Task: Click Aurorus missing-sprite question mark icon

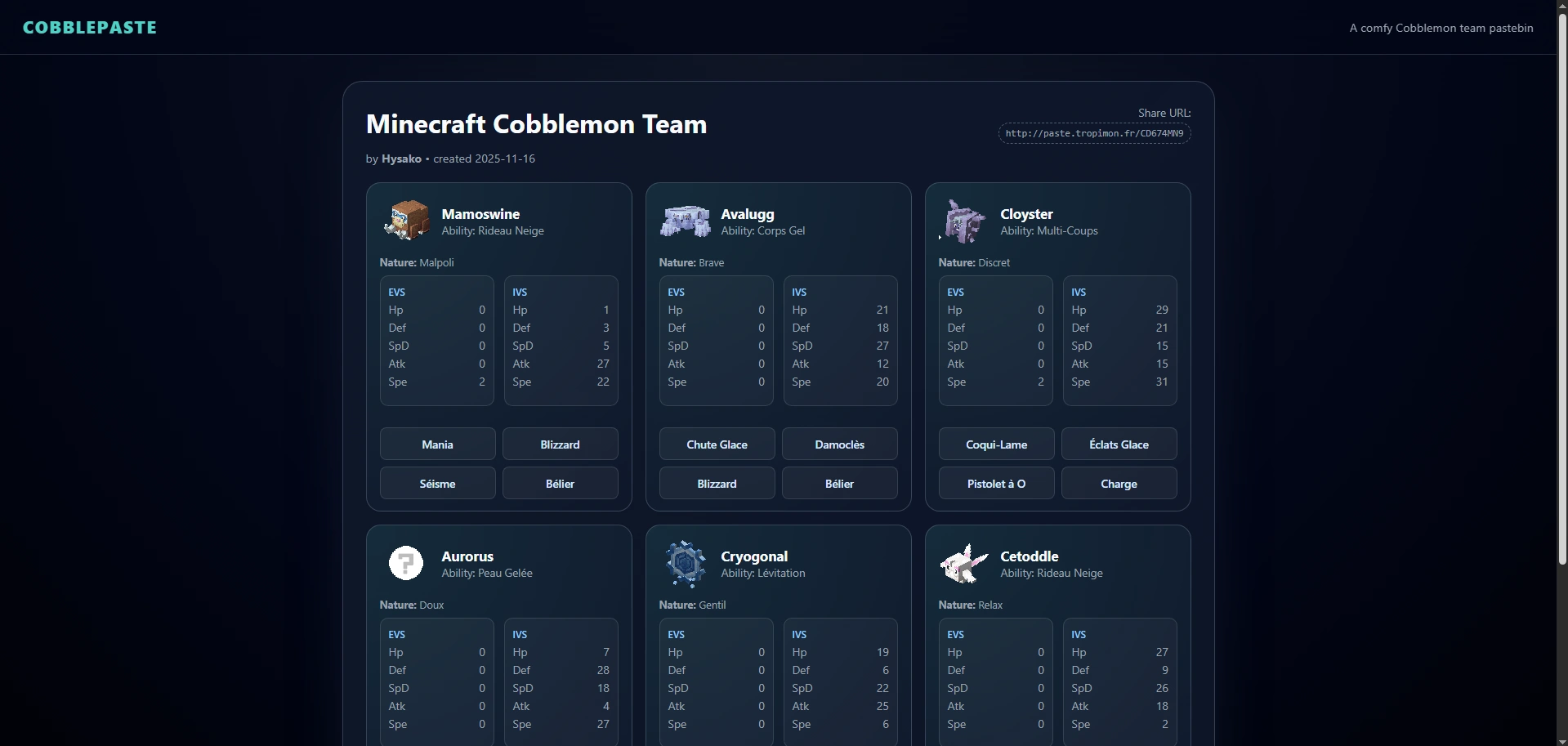Action: tap(406, 563)
